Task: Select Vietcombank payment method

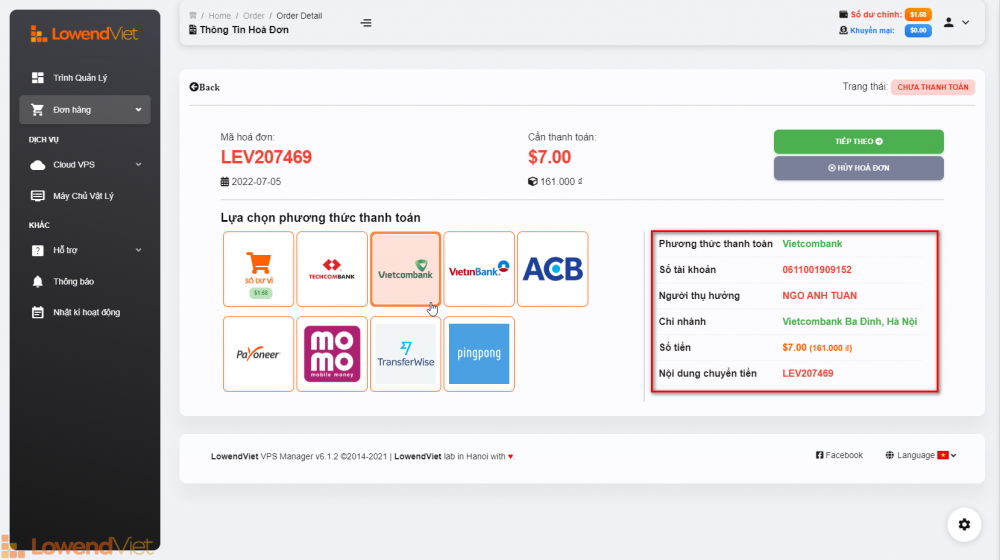Action: tap(405, 269)
